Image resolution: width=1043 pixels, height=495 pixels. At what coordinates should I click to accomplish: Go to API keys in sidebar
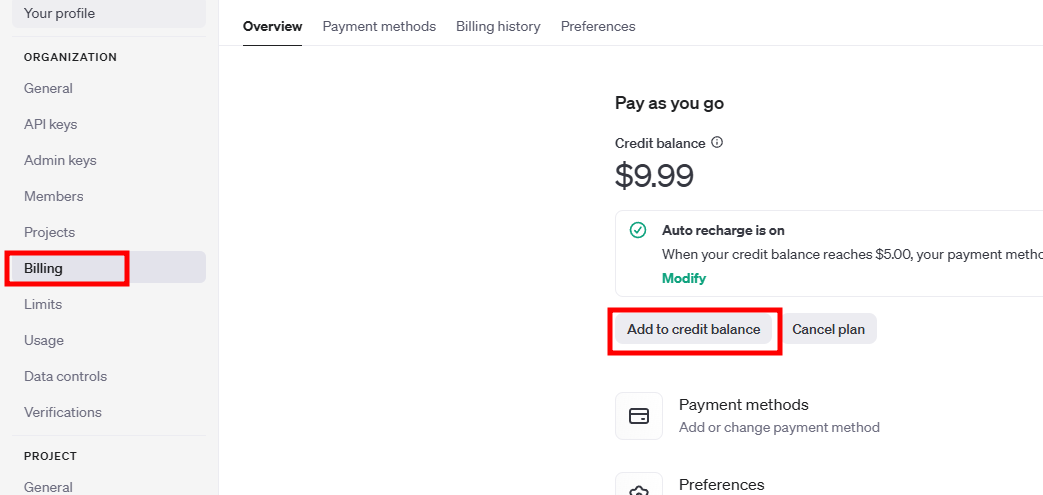click(50, 124)
